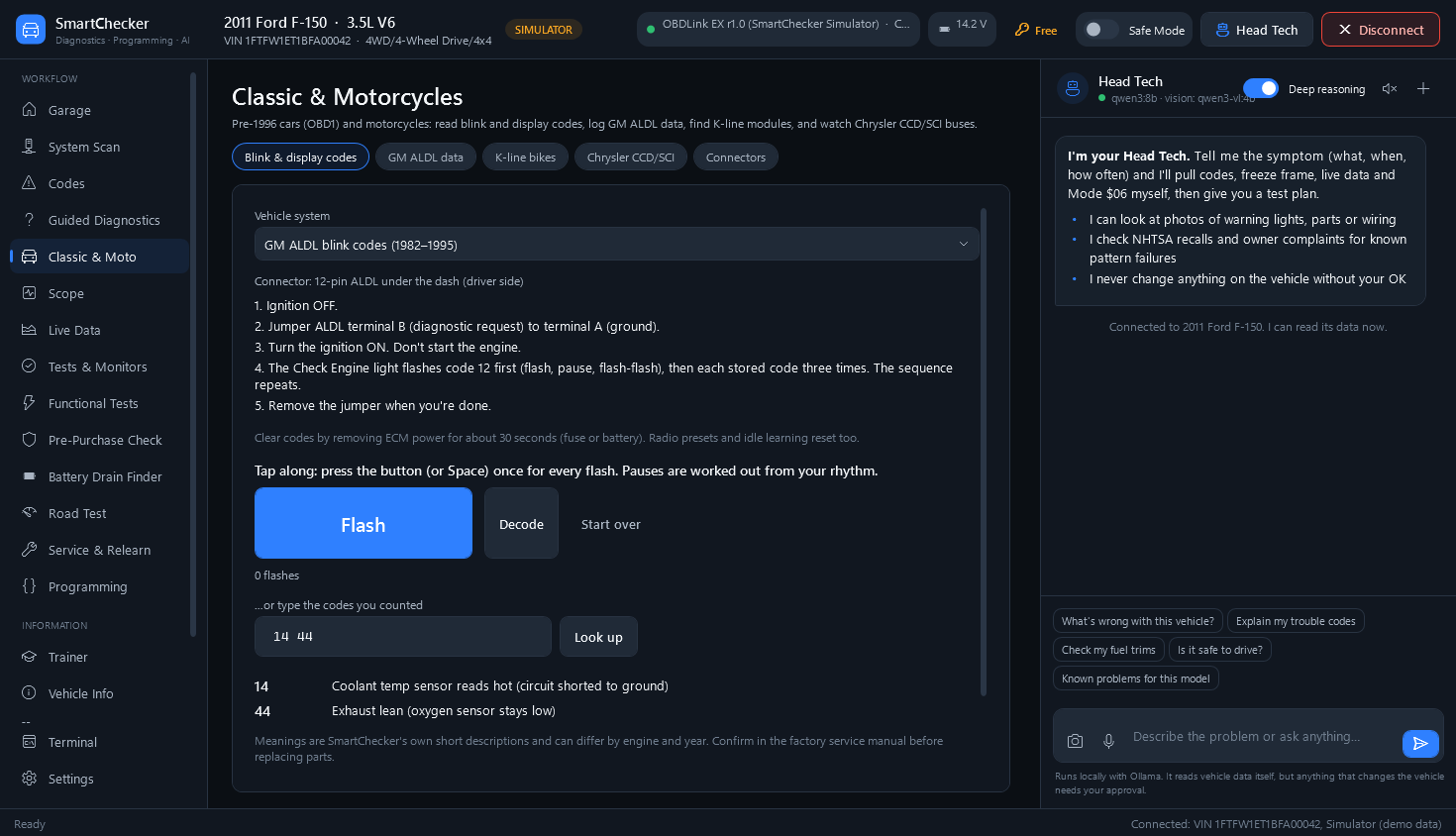Open the Service & Relearn wrench icon

click(30, 550)
